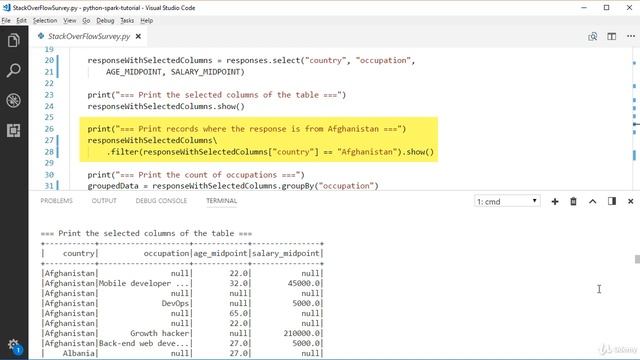This screenshot has height=360, width=640.
Task: Click the terminal vertical scrollbar thumb
Action: pyautogui.click(x=637, y=259)
